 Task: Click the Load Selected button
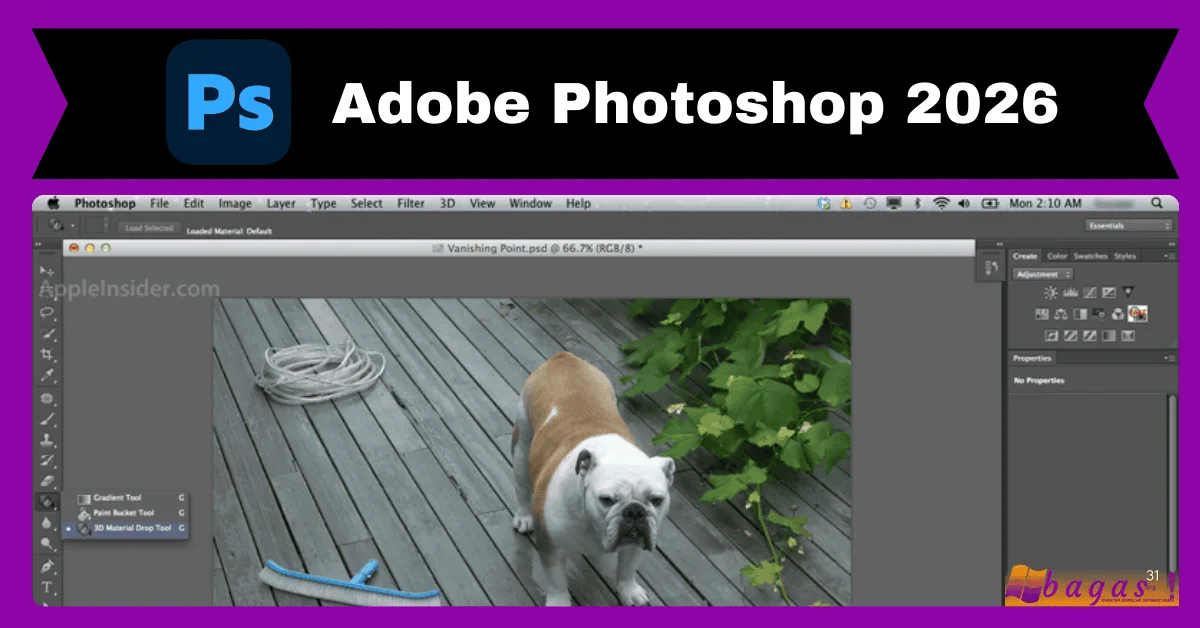150,228
